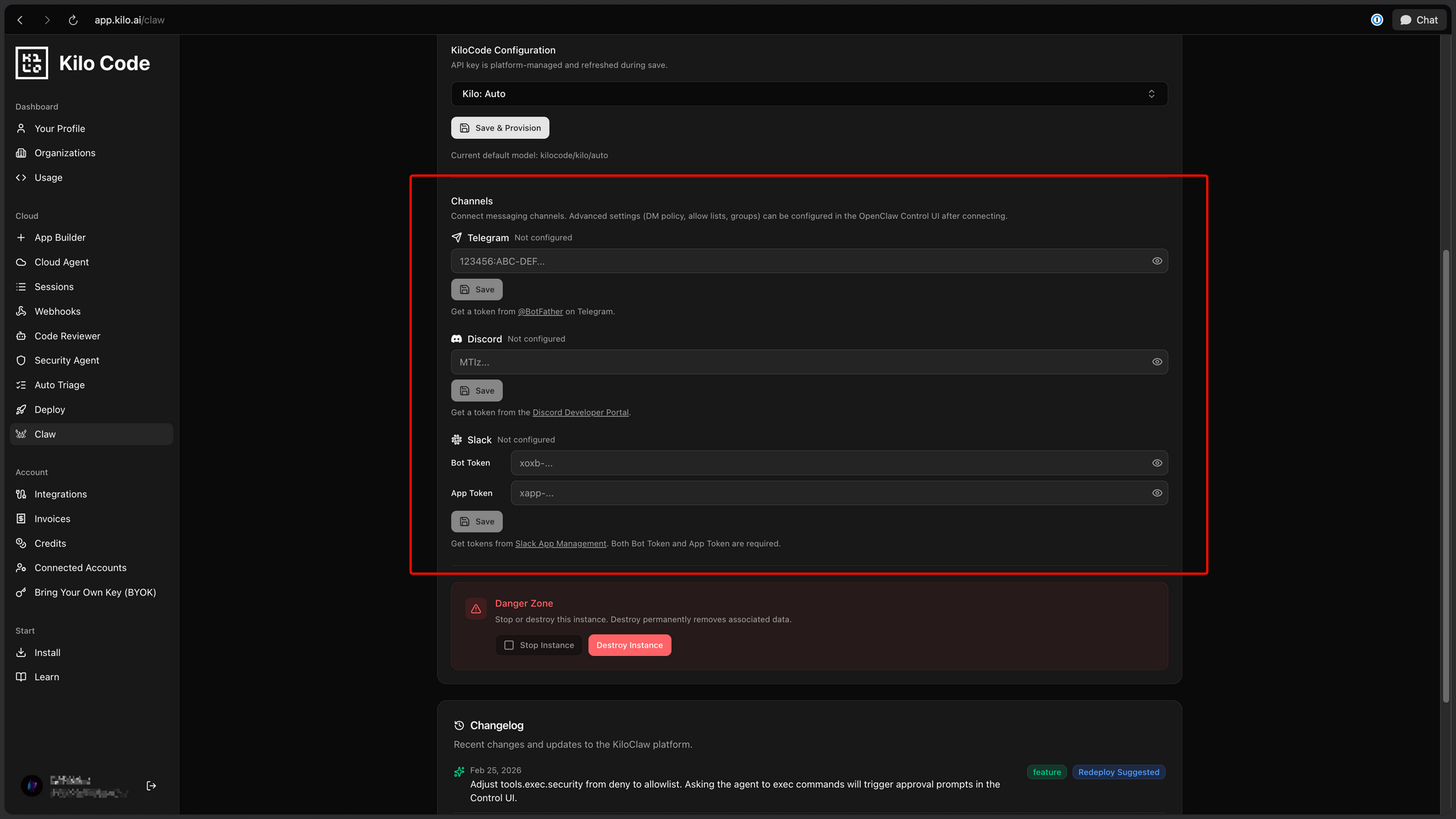Screen dimensions: 1456x819
Task: Reveal the Discord token with the eye icon
Action: (x=1157, y=362)
